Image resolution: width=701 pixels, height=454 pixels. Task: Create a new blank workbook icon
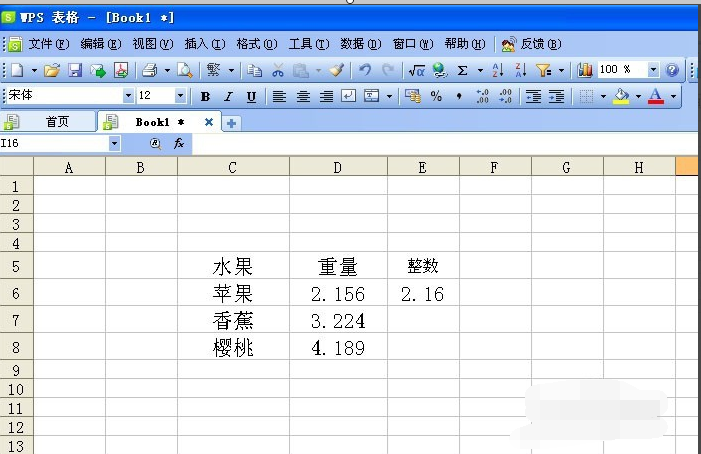[17, 70]
